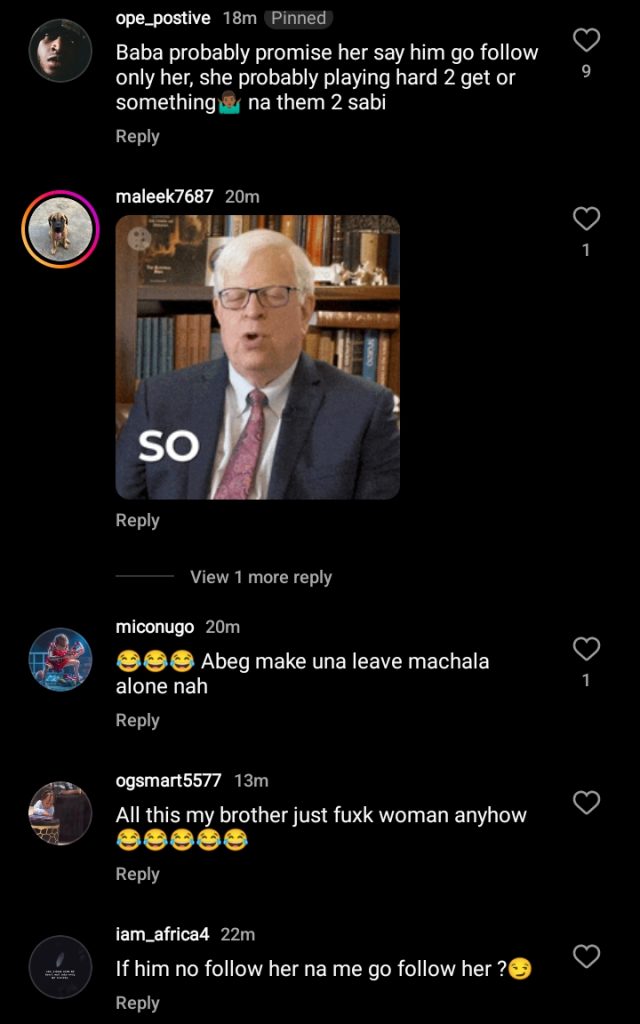Like ope_postive's pinned comment
This screenshot has width=640, height=1024.
(x=586, y=40)
